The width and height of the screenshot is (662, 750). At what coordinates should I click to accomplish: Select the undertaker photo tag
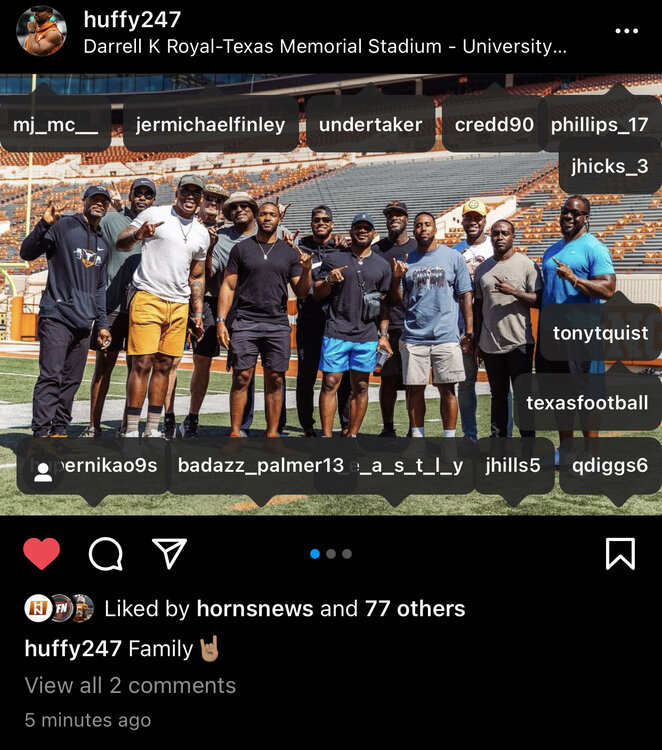371,125
